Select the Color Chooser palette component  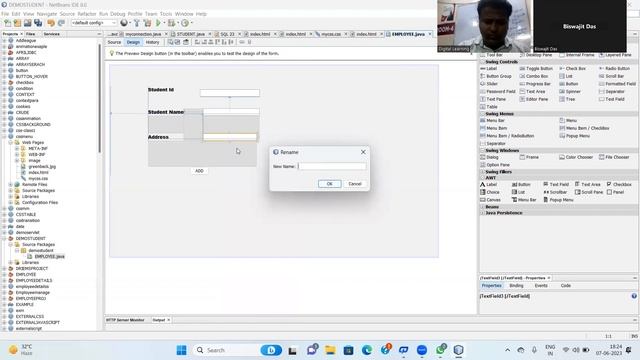(x=576, y=157)
